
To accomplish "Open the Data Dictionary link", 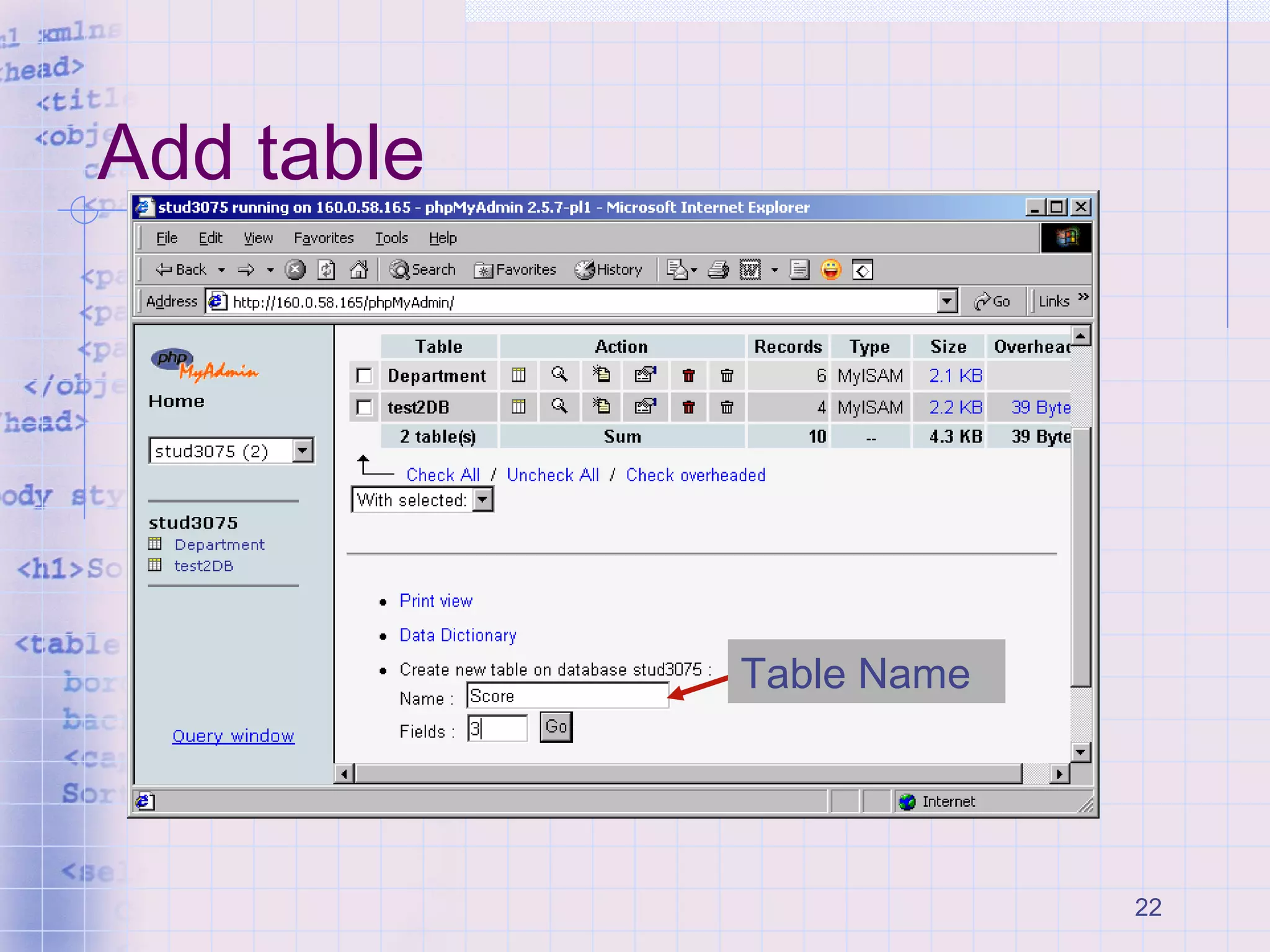I will coord(458,635).
